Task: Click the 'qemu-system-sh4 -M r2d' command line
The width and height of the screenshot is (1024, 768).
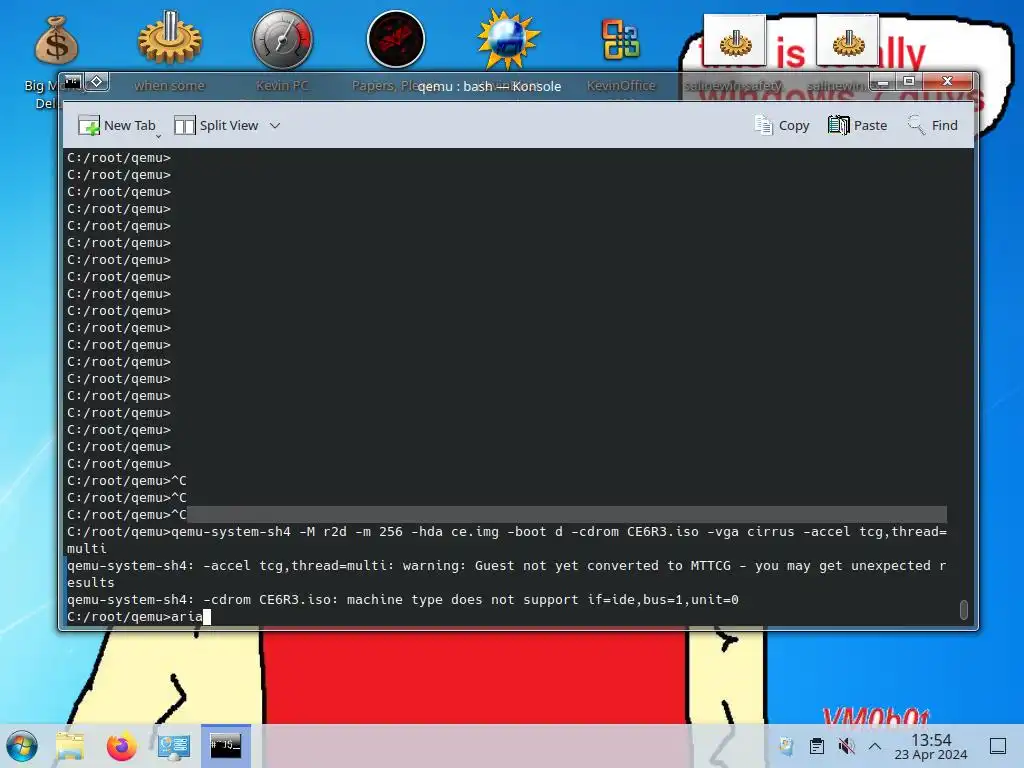Action: (507, 540)
